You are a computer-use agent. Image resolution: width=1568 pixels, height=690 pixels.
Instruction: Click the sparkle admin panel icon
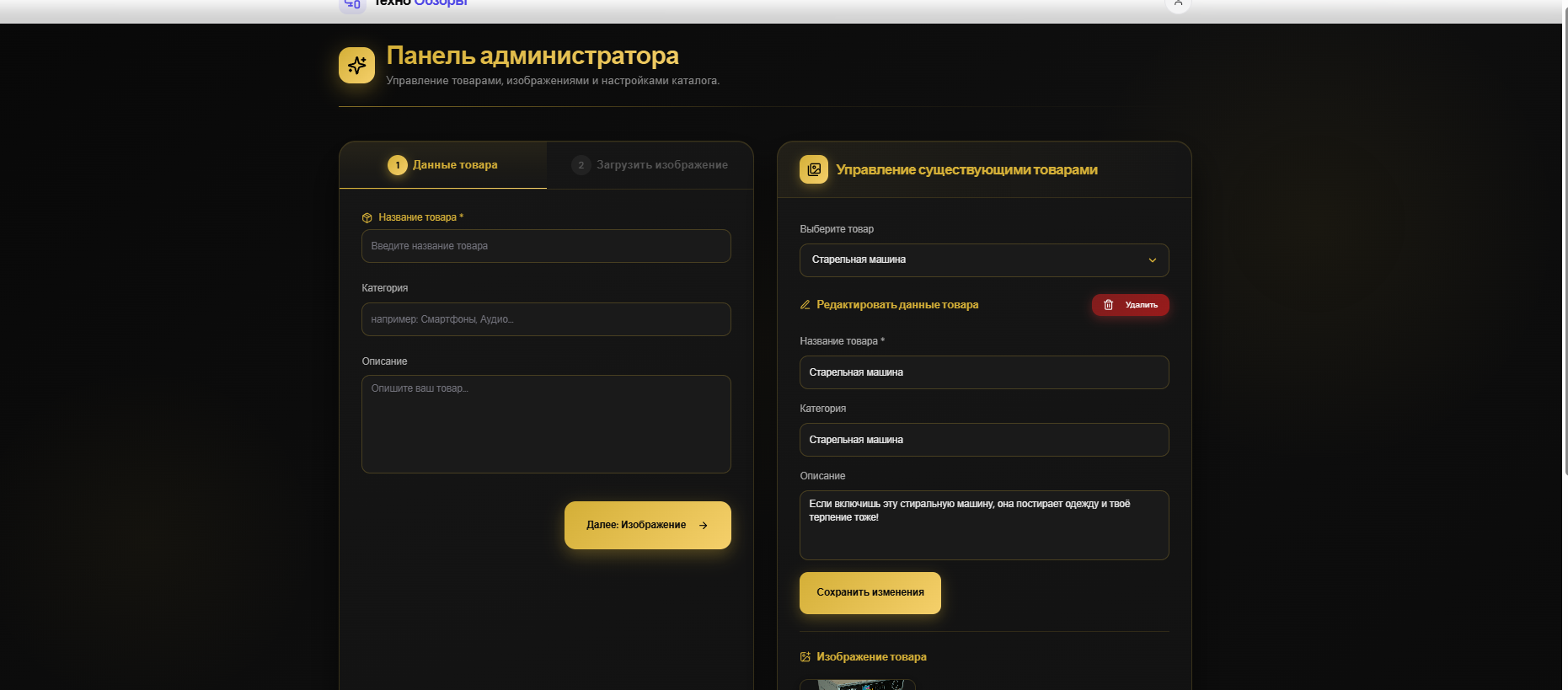click(356, 65)
